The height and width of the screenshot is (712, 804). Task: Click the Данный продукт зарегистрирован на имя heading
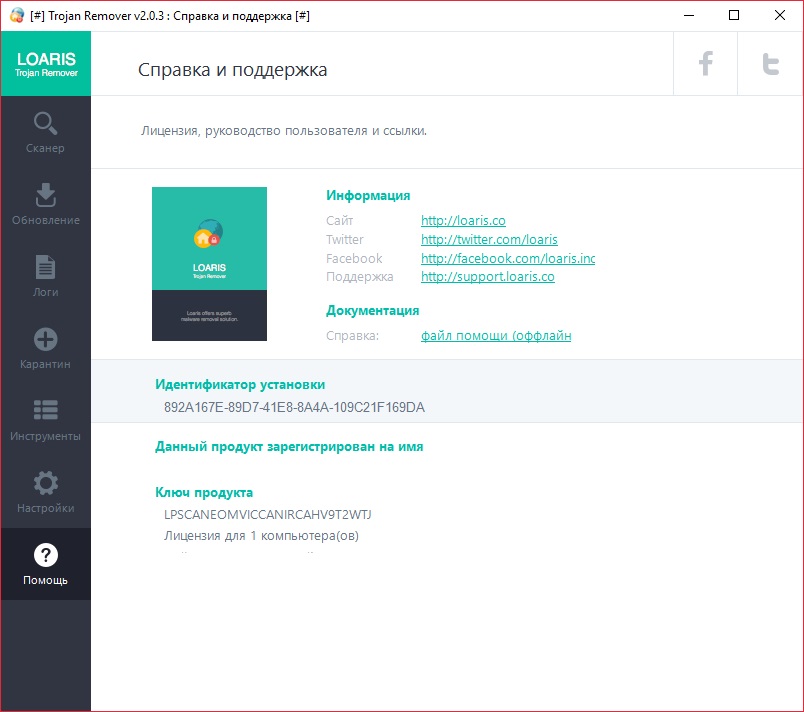[289, 447]
